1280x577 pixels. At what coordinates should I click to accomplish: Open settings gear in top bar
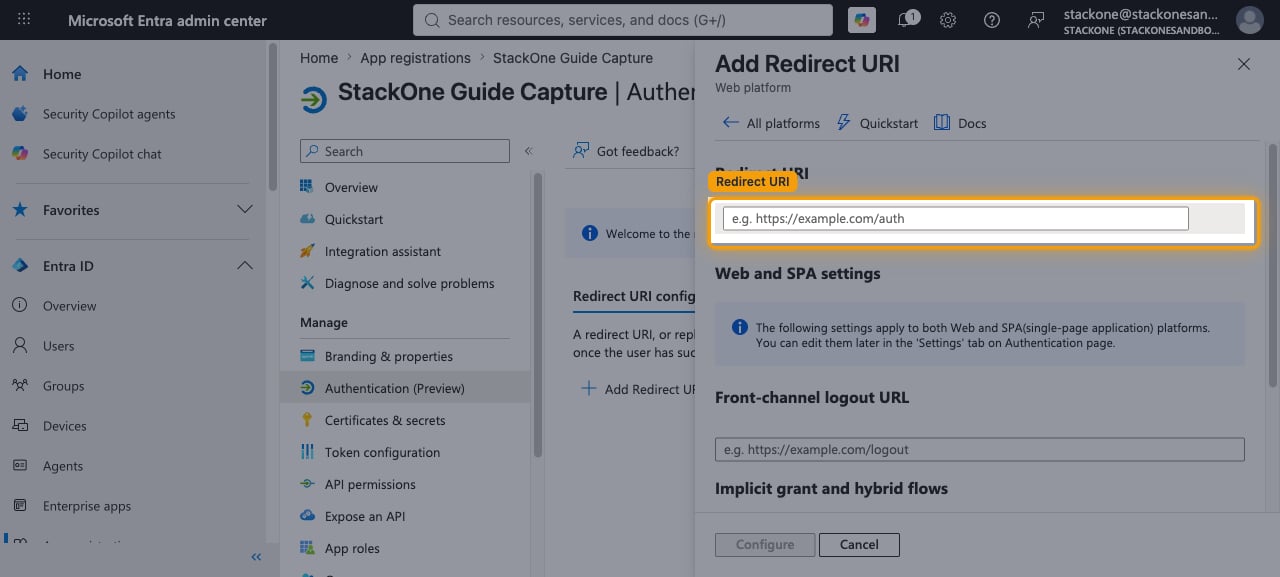tap(948, 20)
